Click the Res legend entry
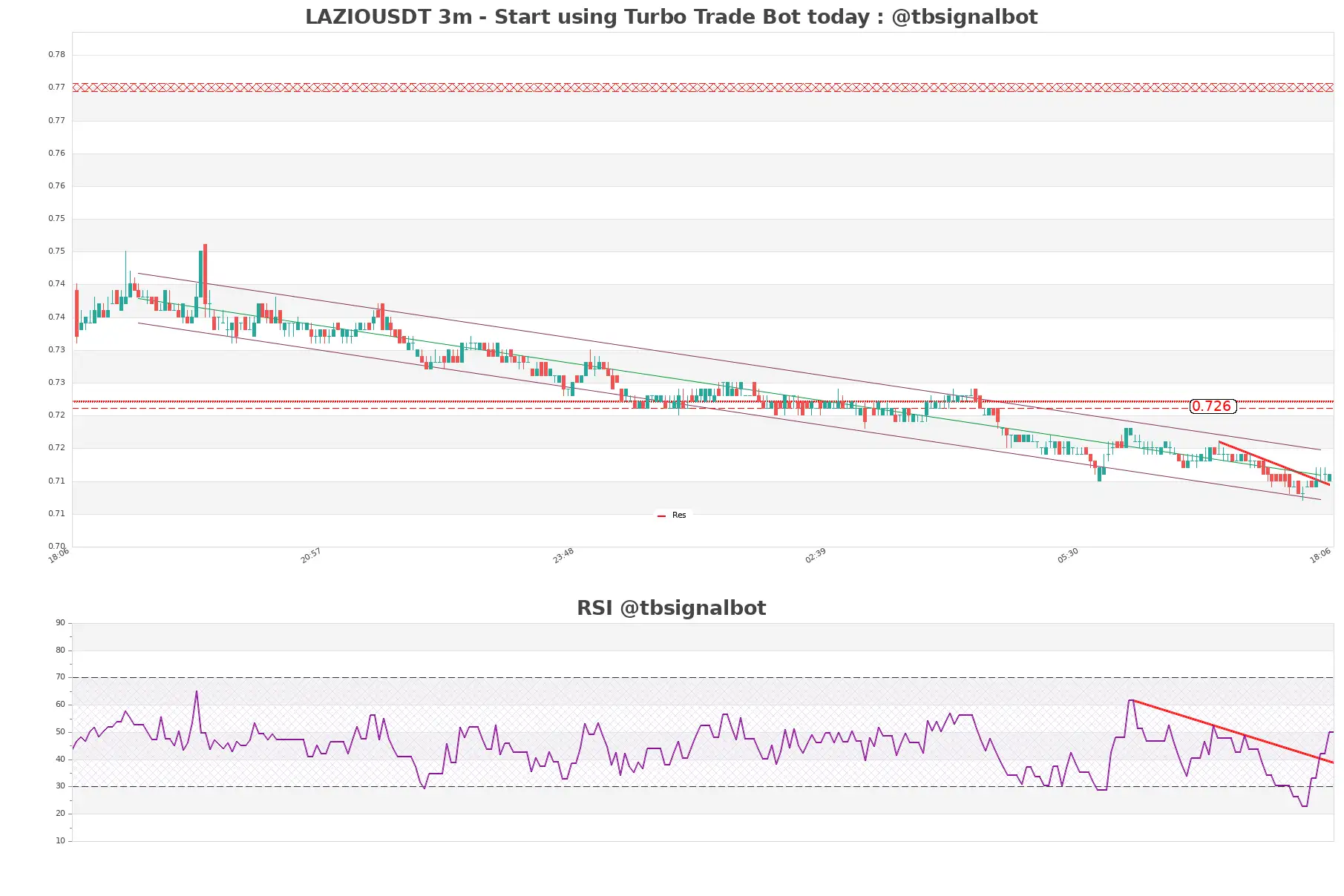 pos(672,515)
